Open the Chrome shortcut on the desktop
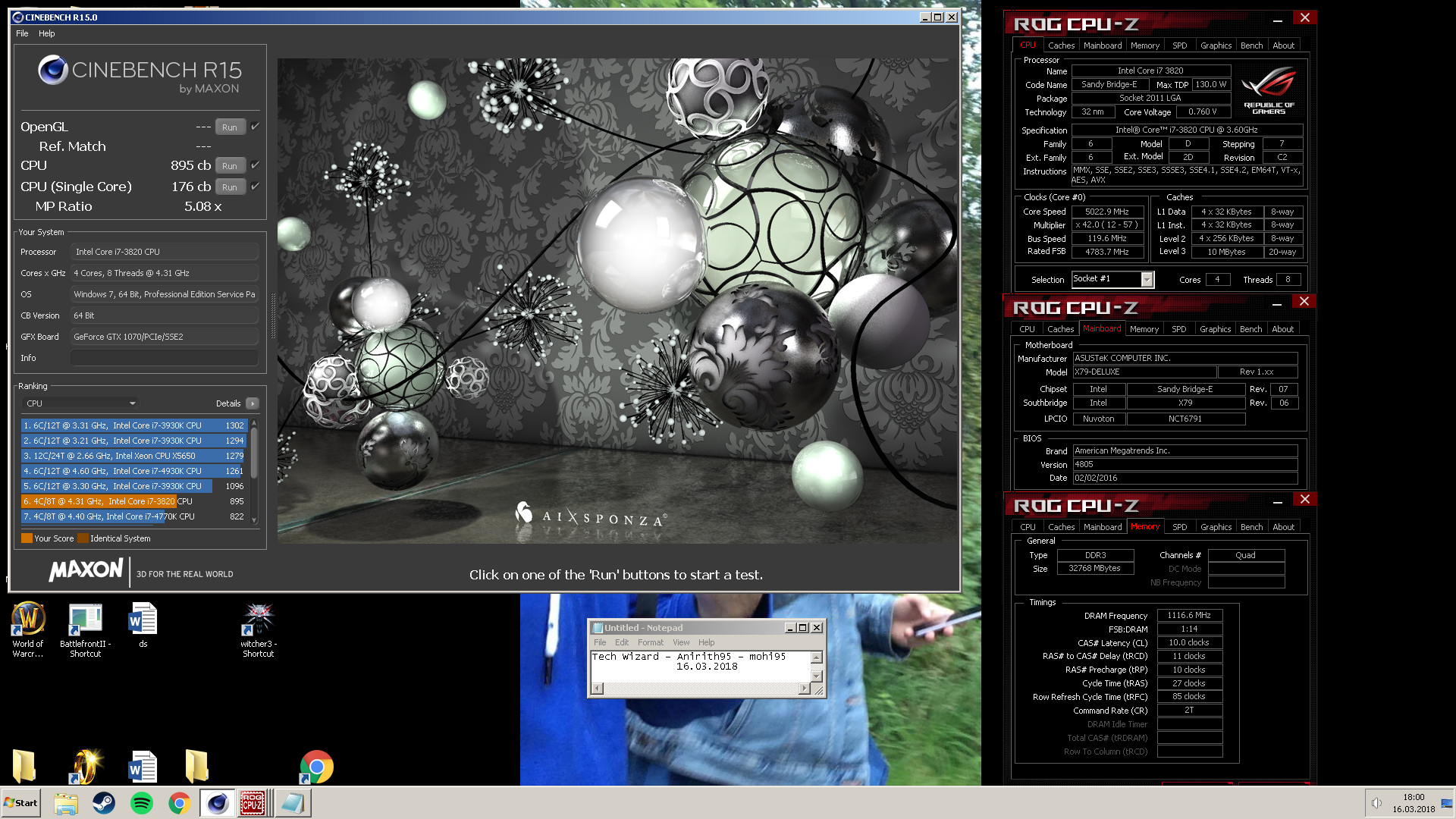The image size is (1456, 819). click(x=316, y=767)
